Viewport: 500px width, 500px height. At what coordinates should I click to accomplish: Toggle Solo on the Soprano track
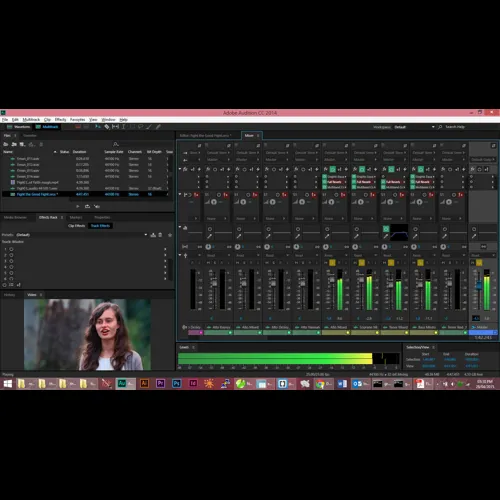click(362, 263)
